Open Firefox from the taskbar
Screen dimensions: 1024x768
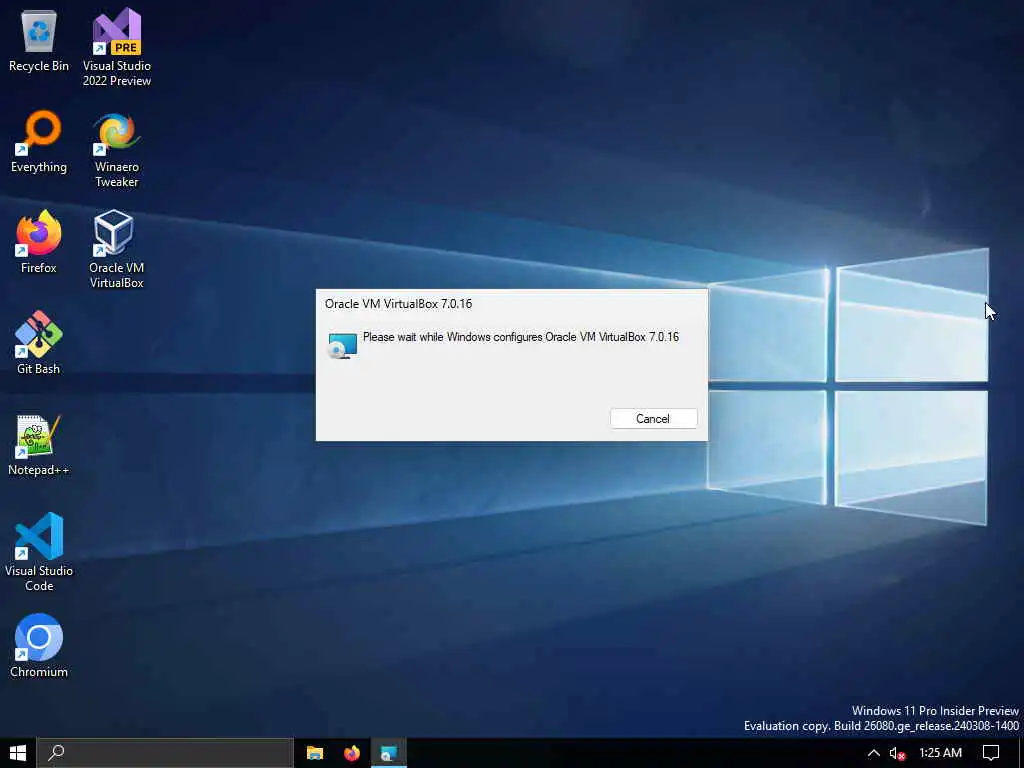[x=352, y=753]
